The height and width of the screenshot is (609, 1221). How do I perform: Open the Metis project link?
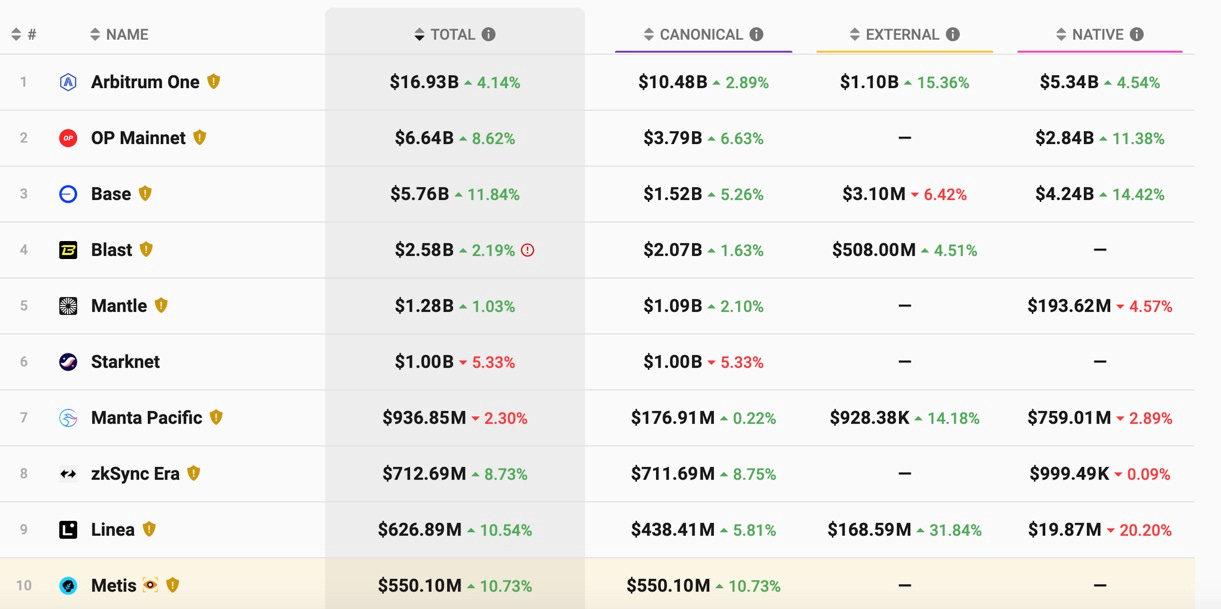click(114, 586)
